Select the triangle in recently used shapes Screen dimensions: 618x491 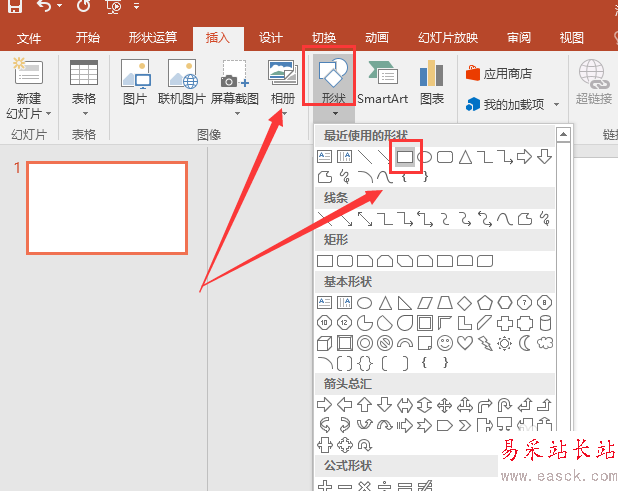pyautogui.click(x=465, y=157)
